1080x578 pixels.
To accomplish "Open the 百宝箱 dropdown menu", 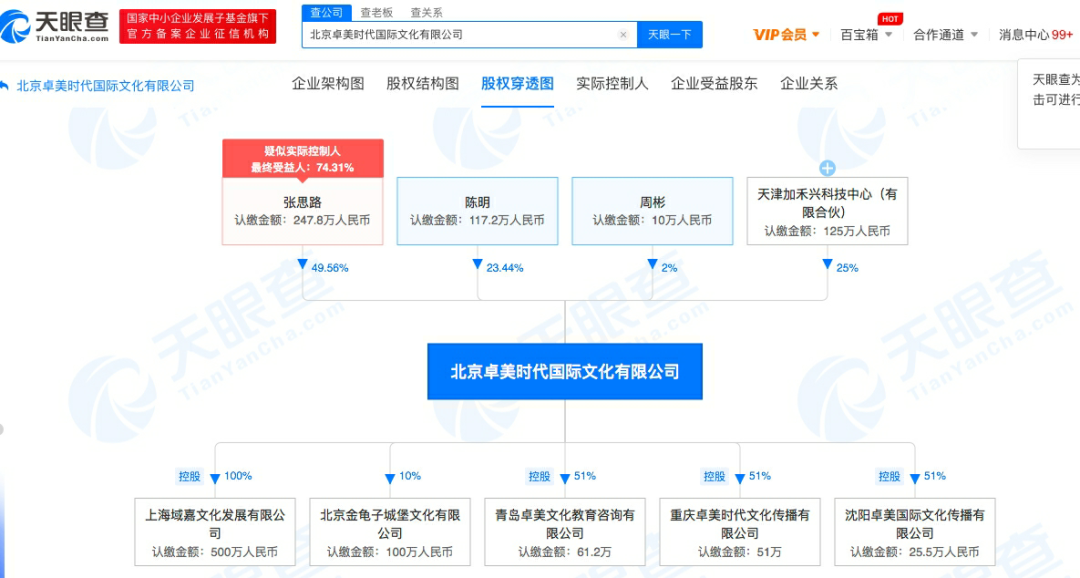I will pyautogui.click(x=866, y=35).
